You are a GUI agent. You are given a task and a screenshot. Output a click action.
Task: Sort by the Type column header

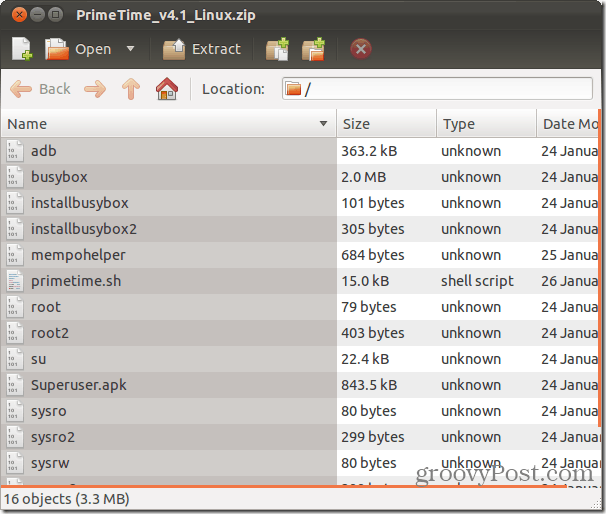(487, 124)
